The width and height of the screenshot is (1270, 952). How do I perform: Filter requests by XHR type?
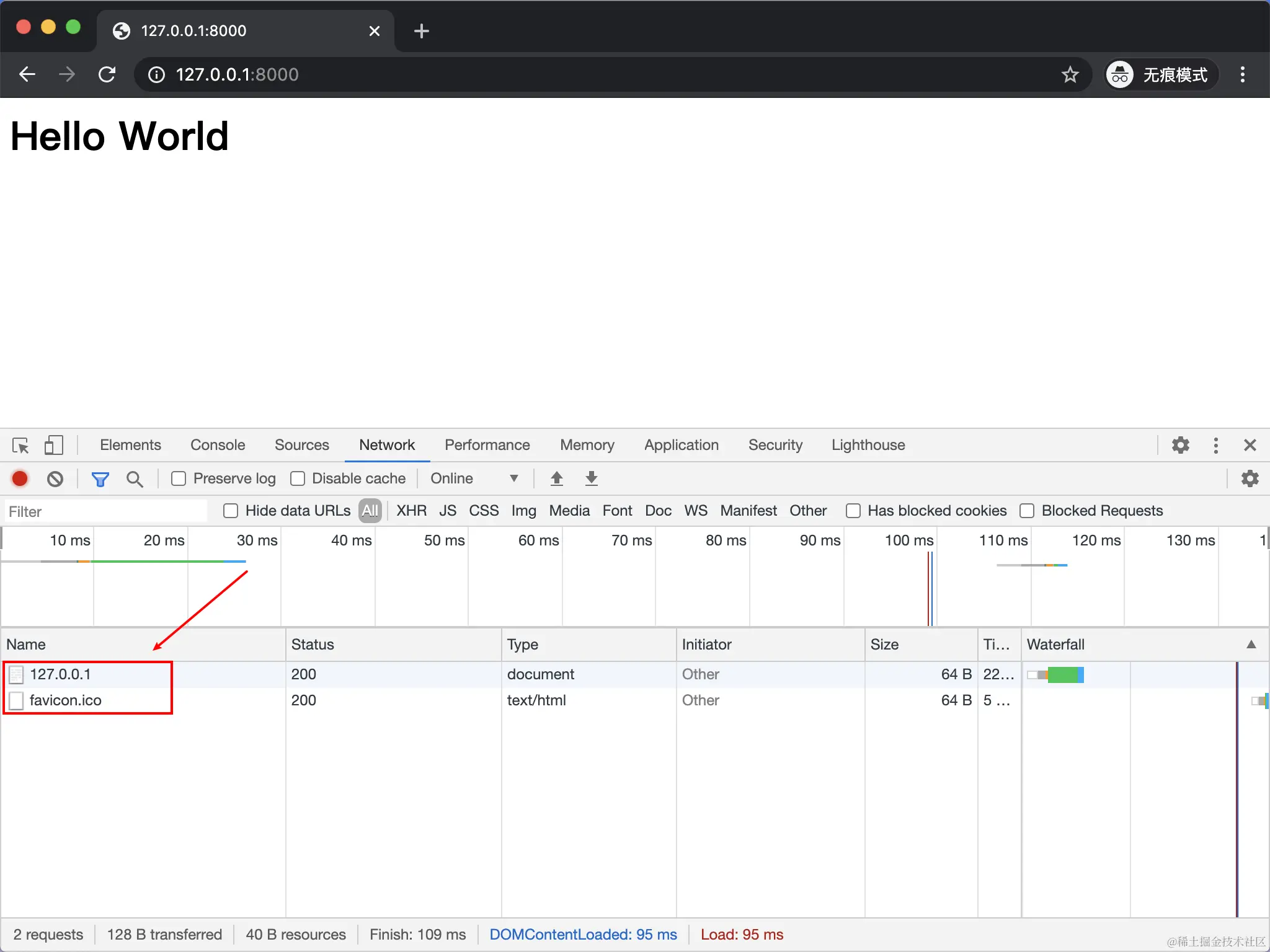pyautogui.click(x=411, y=511)
